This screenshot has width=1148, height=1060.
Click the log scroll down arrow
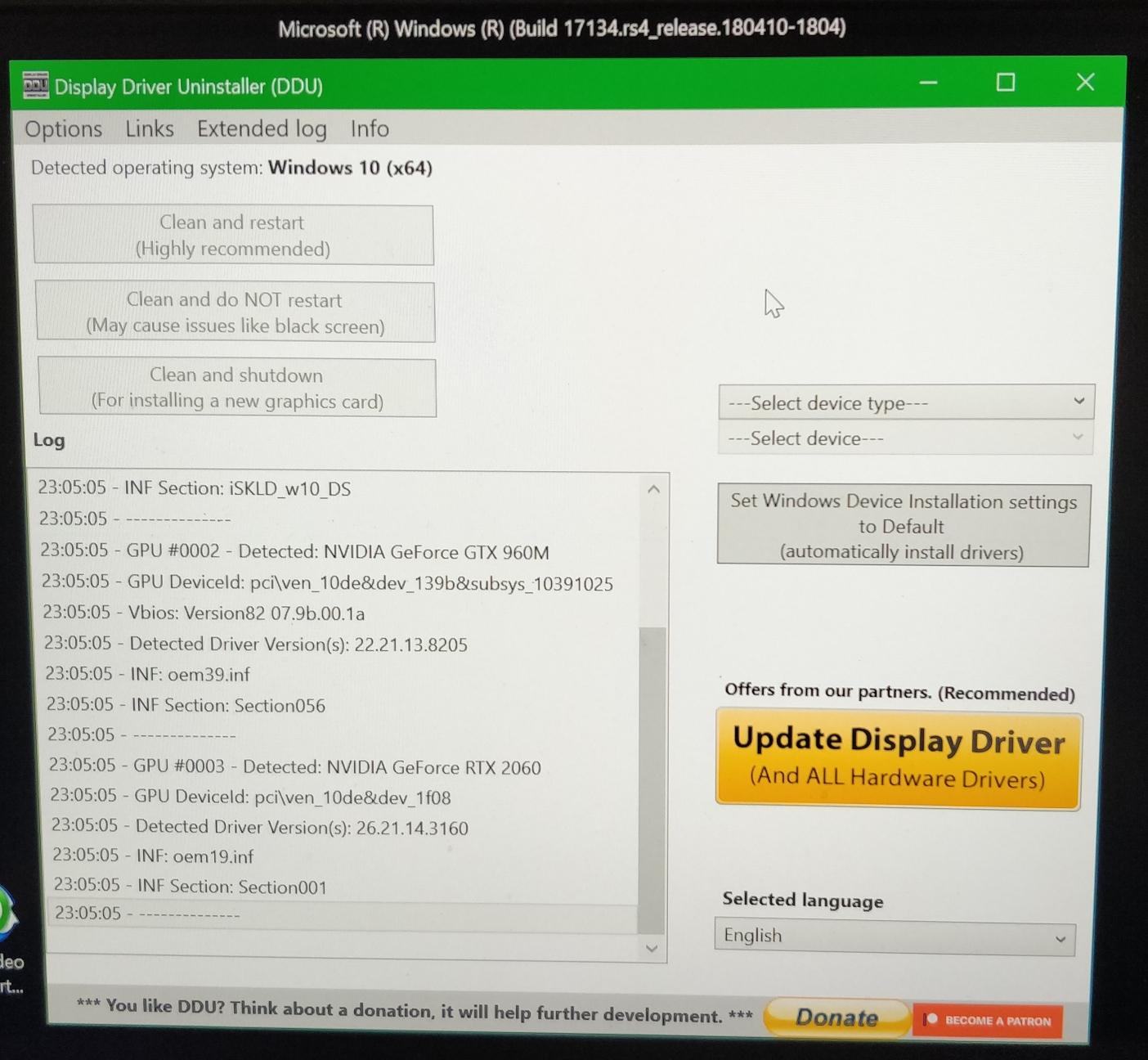(652, 948)
